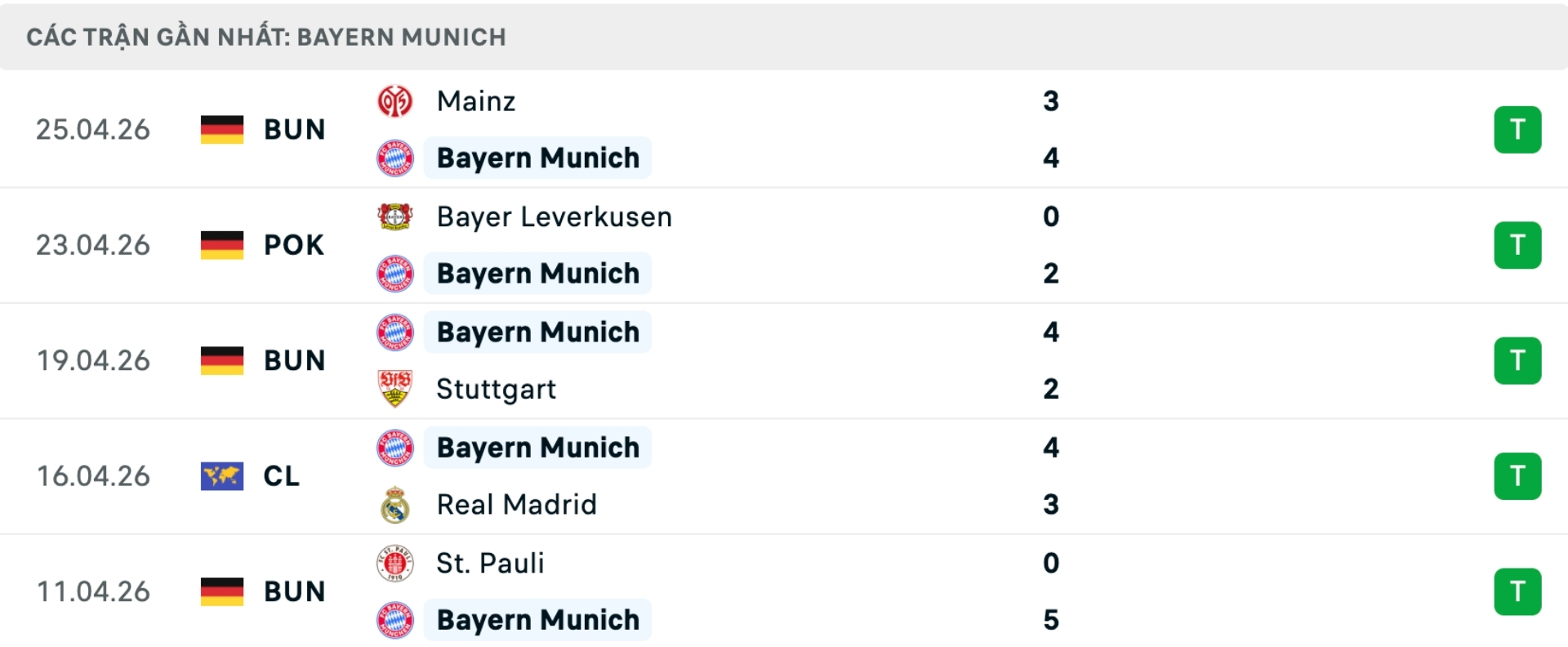The width and height of the screenshot is (1568, 647).
Task: Select the 23.04.26 match date
Action: click(x=93, y=245)
